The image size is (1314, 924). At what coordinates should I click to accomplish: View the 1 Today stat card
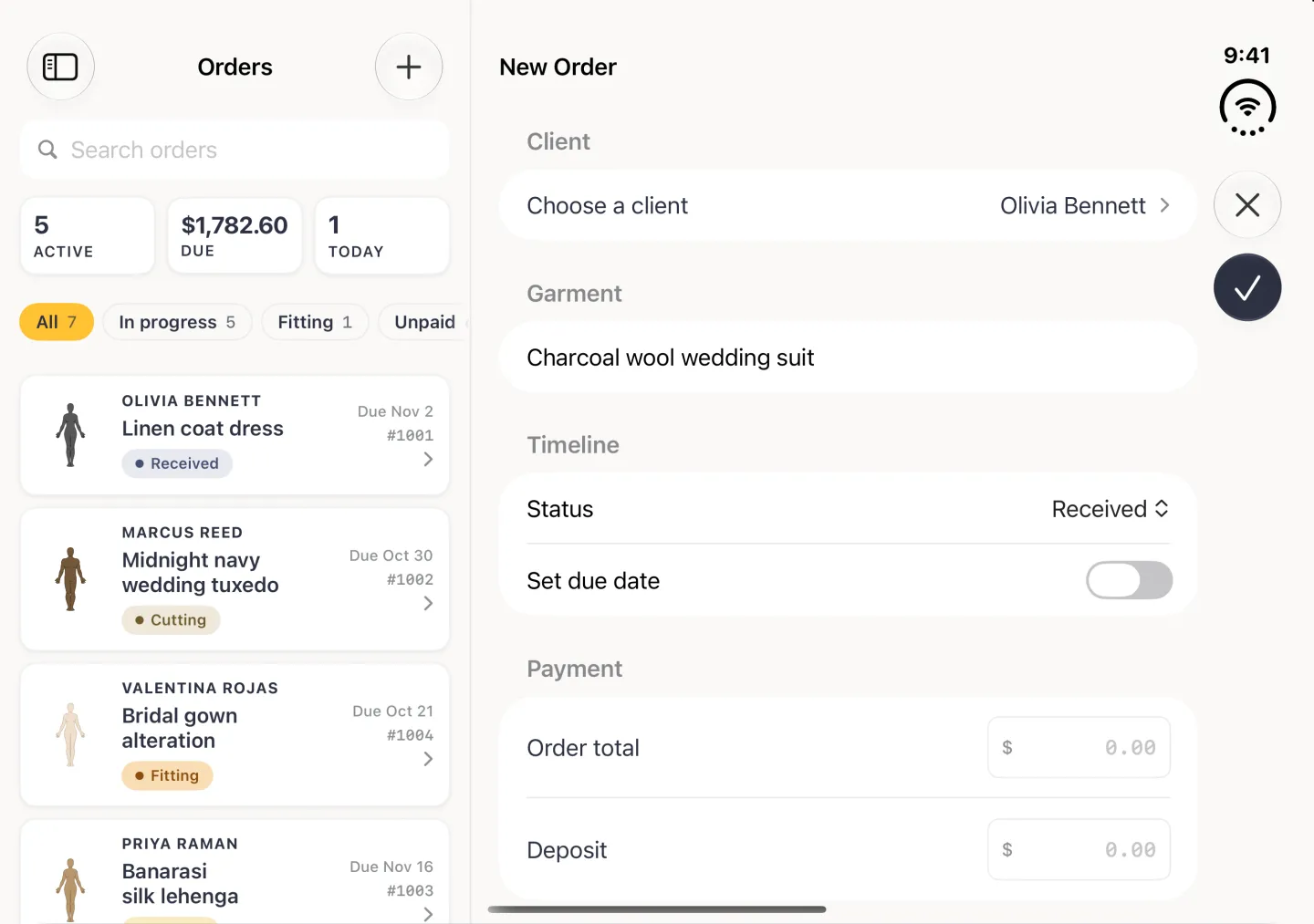point(382,236)
